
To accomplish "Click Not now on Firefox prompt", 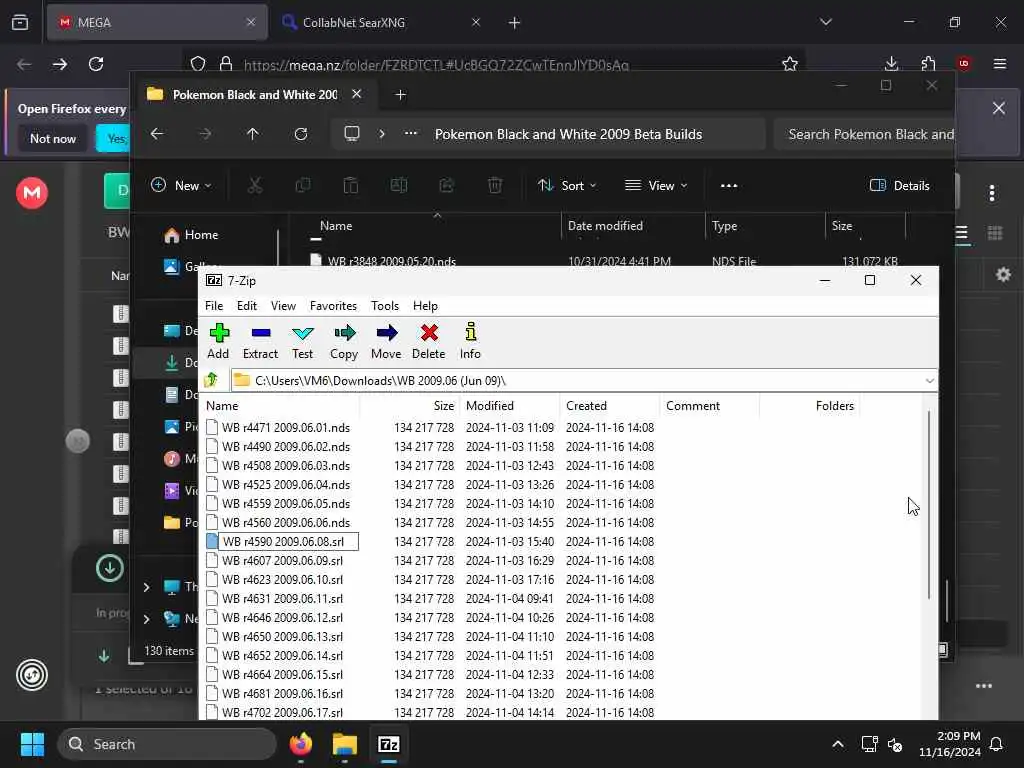I will point(53,138).
